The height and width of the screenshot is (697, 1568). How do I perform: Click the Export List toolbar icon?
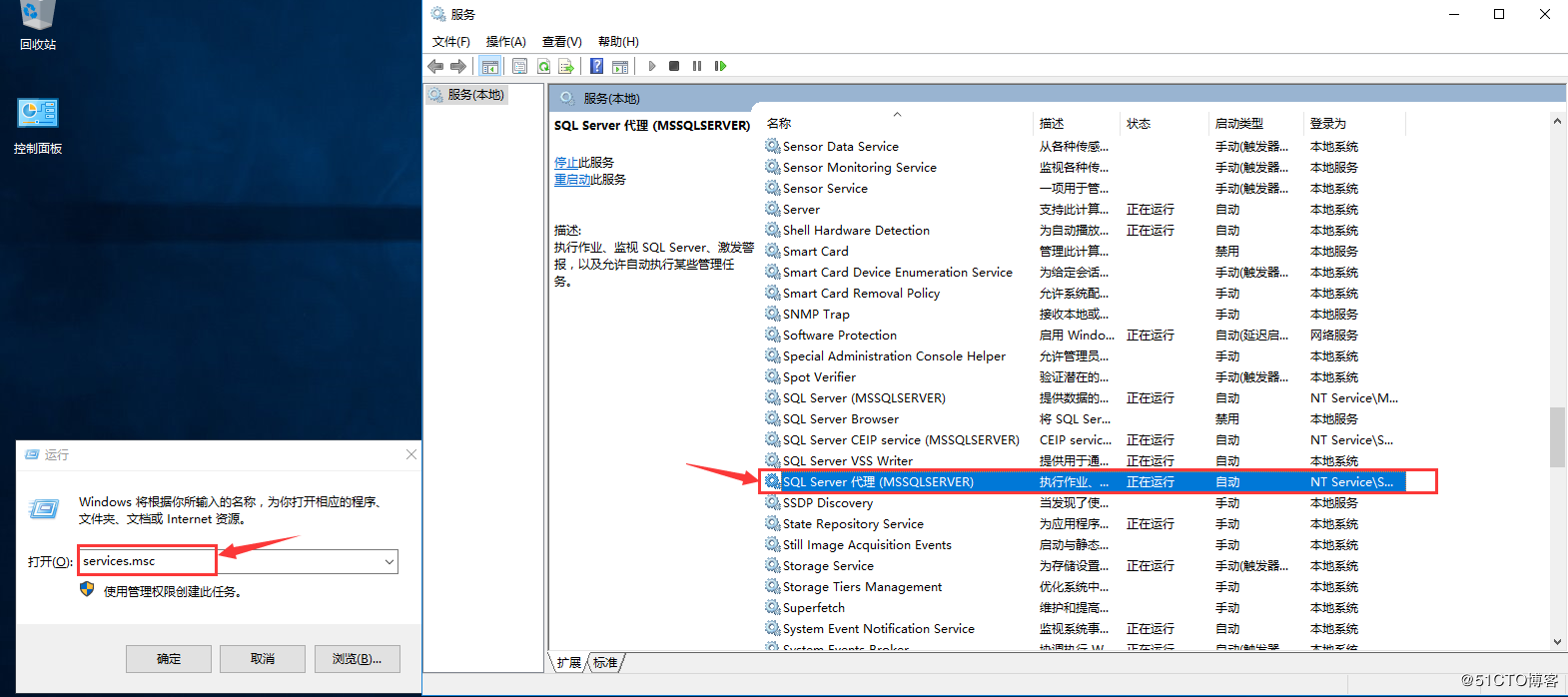[x=566, y=66]
